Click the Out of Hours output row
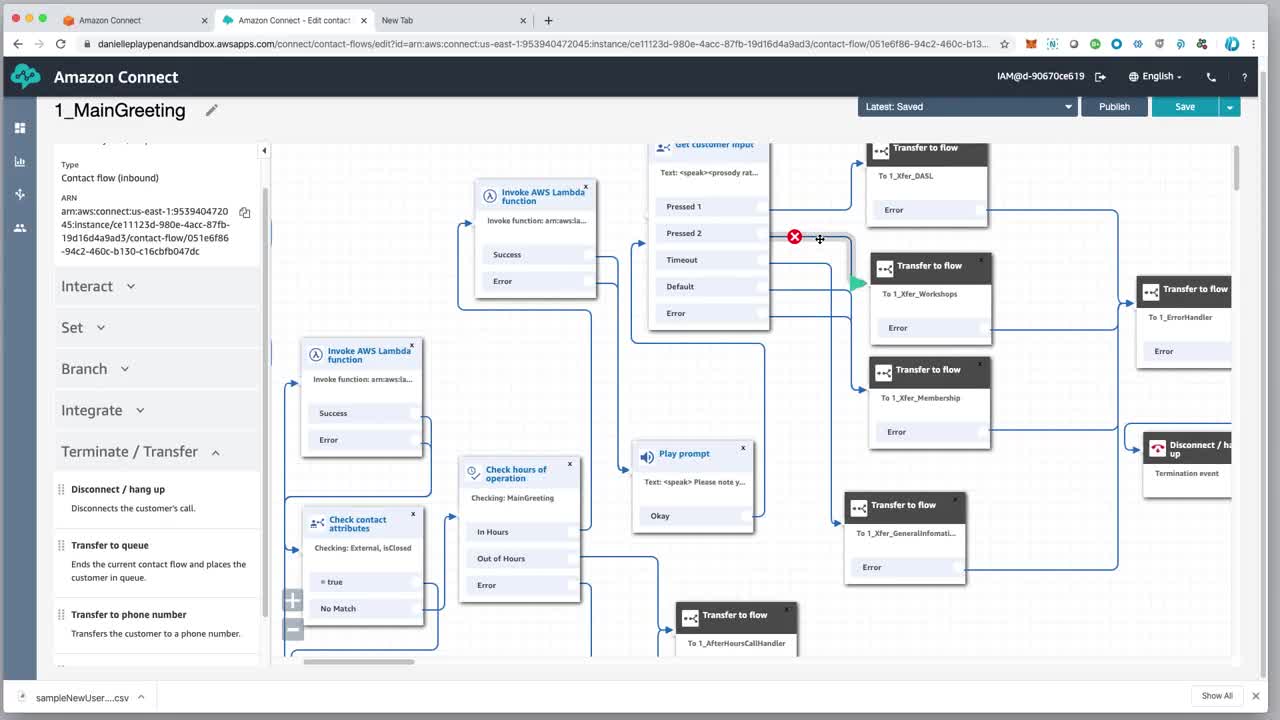 [519, 559]
